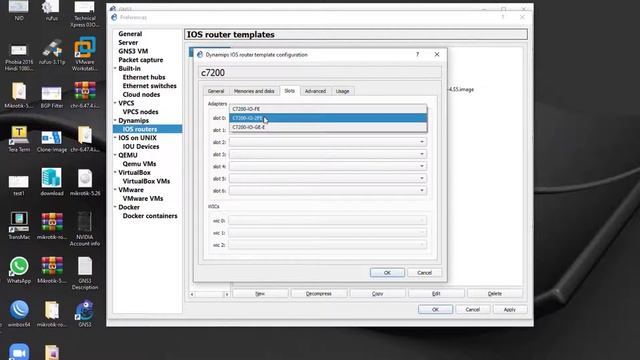Open the NID desktop icon
640x360 pixels.
click(x=19, y=11)
